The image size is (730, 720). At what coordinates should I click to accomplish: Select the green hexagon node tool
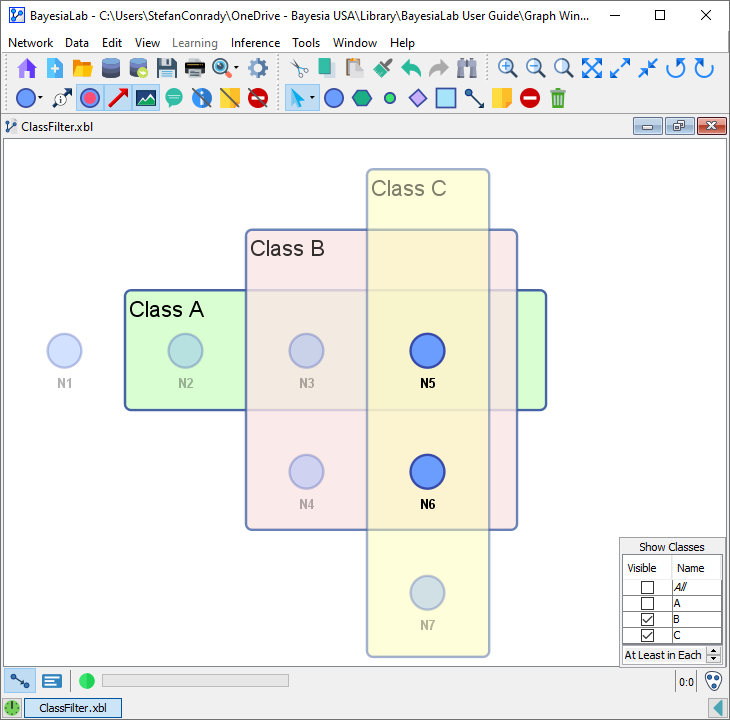(362, 98)
